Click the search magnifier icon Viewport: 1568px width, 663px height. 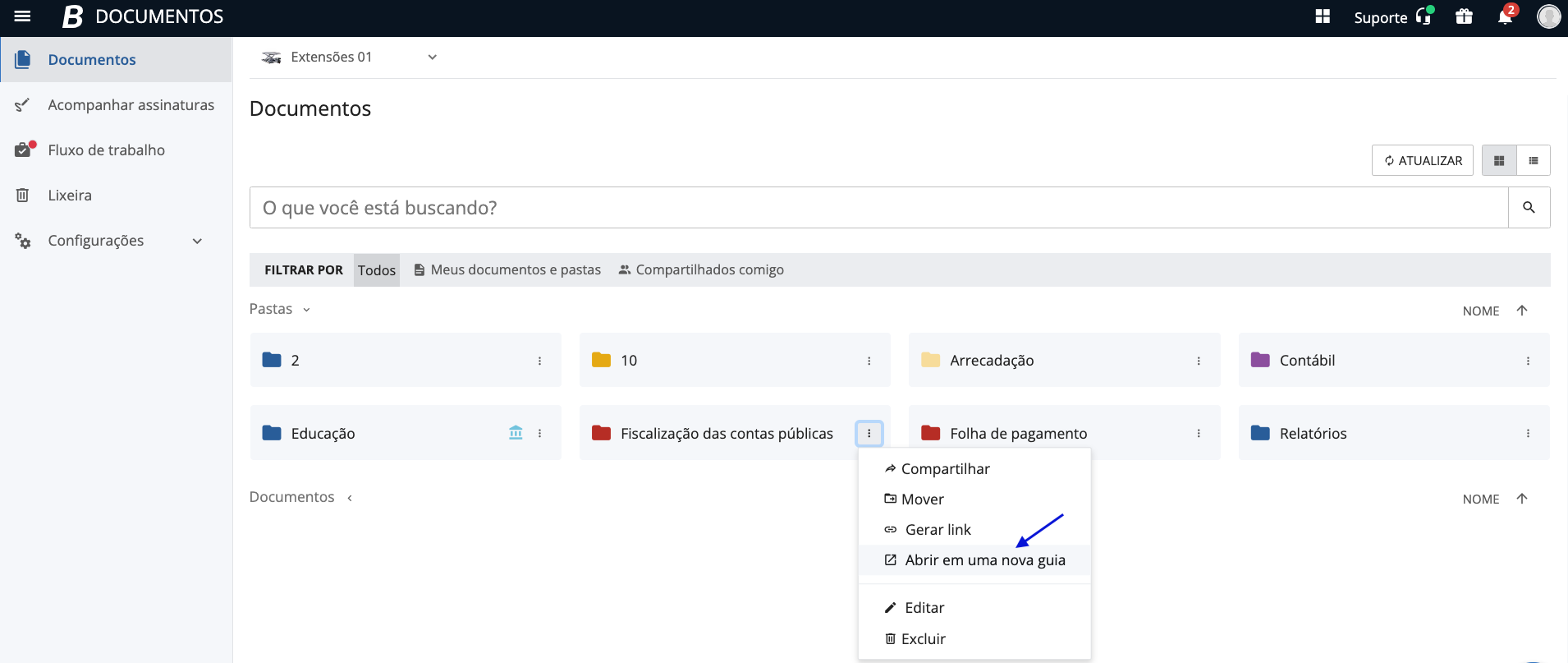1529,208
